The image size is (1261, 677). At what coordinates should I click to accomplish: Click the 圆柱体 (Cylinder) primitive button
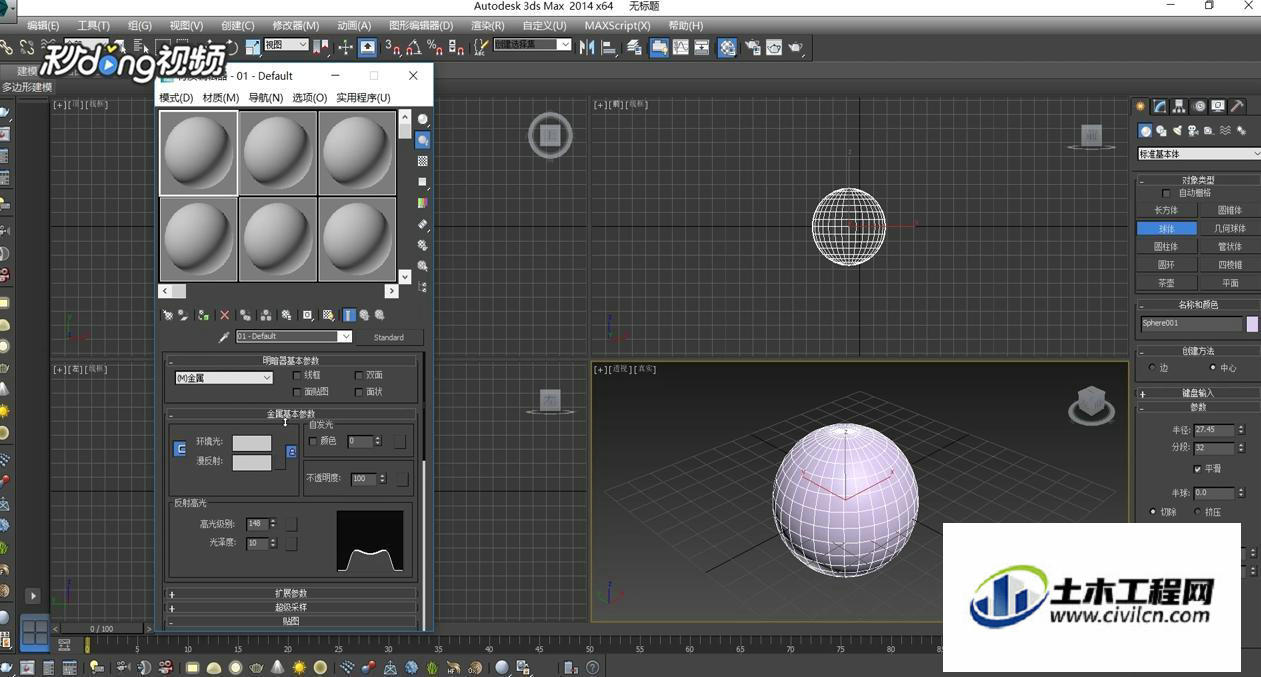(x=1166, y=247)
